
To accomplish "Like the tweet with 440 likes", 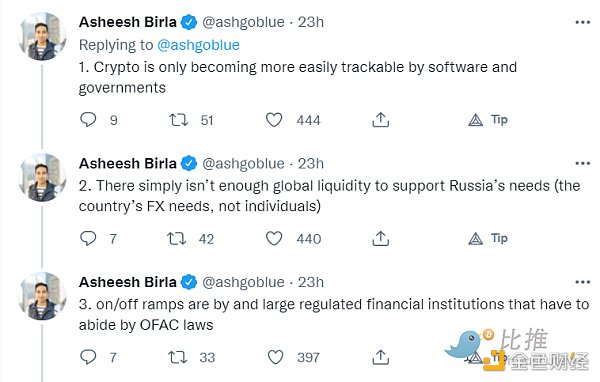I will (274, 239).
